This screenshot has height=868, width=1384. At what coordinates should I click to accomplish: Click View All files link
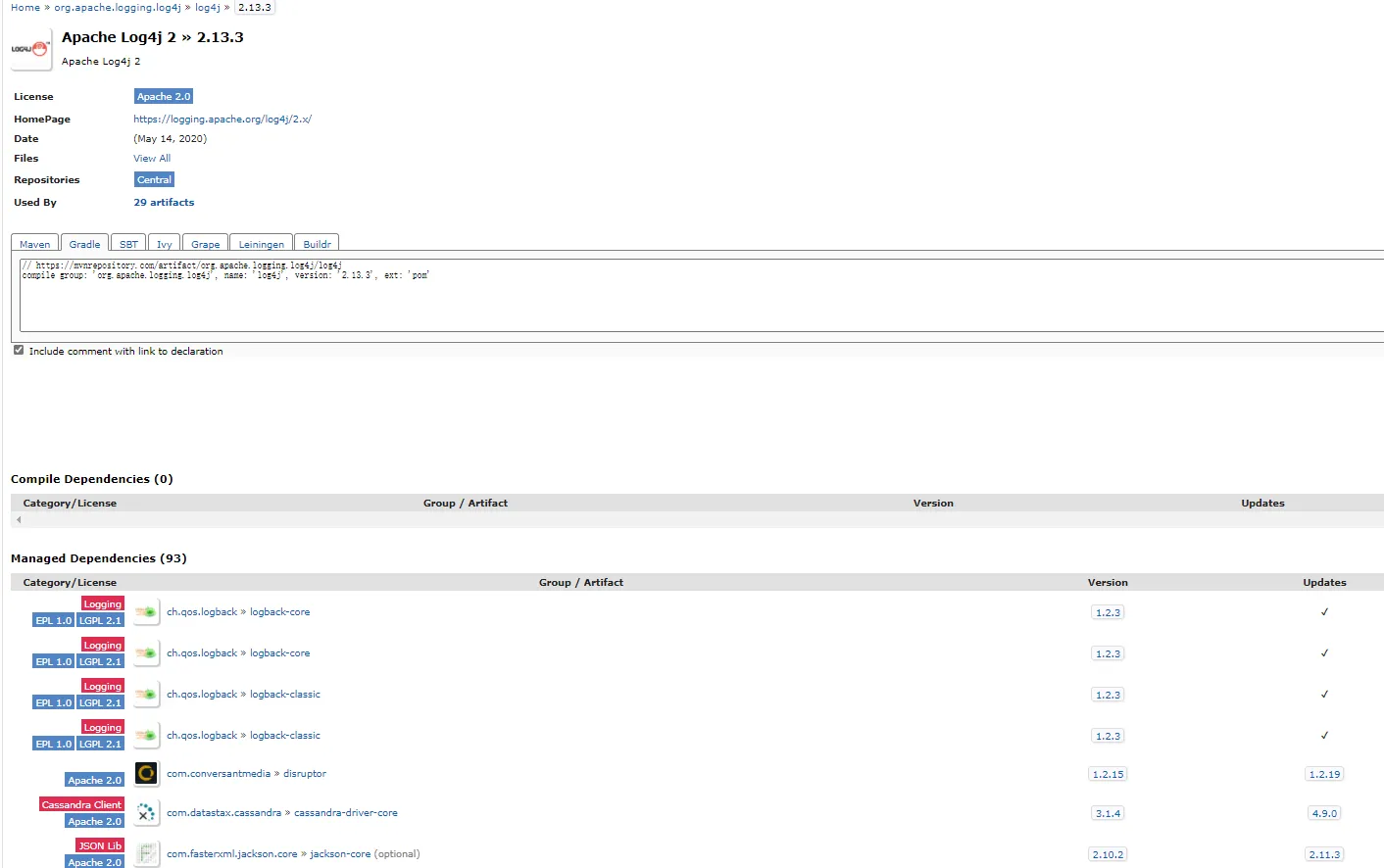[x=152, y=159]
